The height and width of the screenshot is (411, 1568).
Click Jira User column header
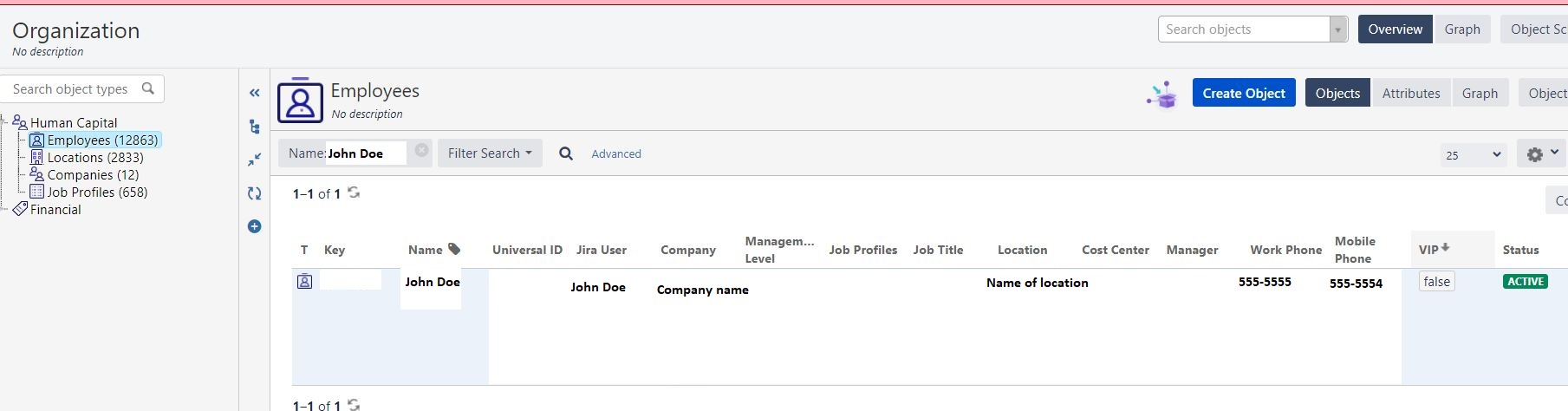602,250
